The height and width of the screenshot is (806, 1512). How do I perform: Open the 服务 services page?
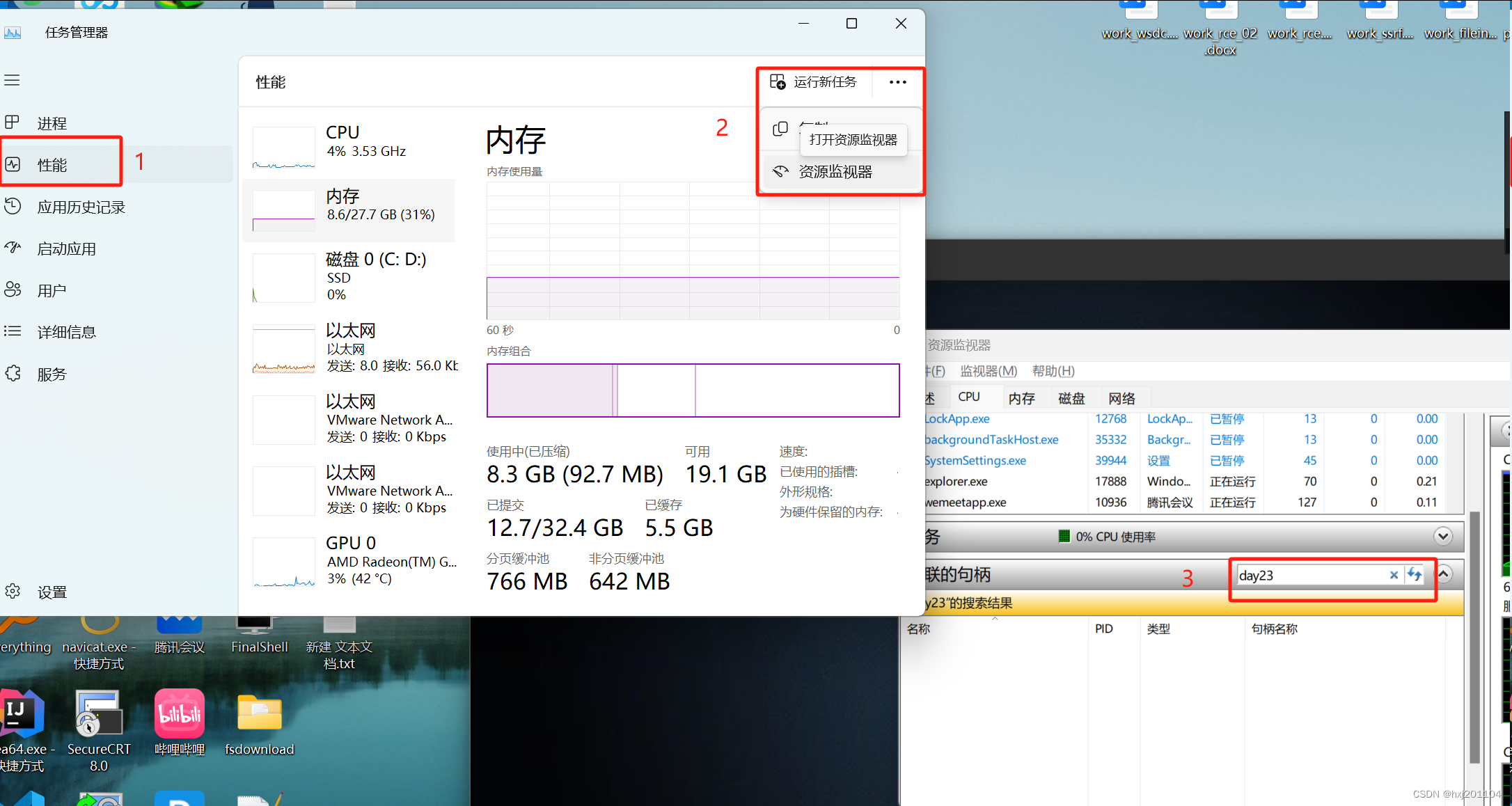tap(52, 374)
